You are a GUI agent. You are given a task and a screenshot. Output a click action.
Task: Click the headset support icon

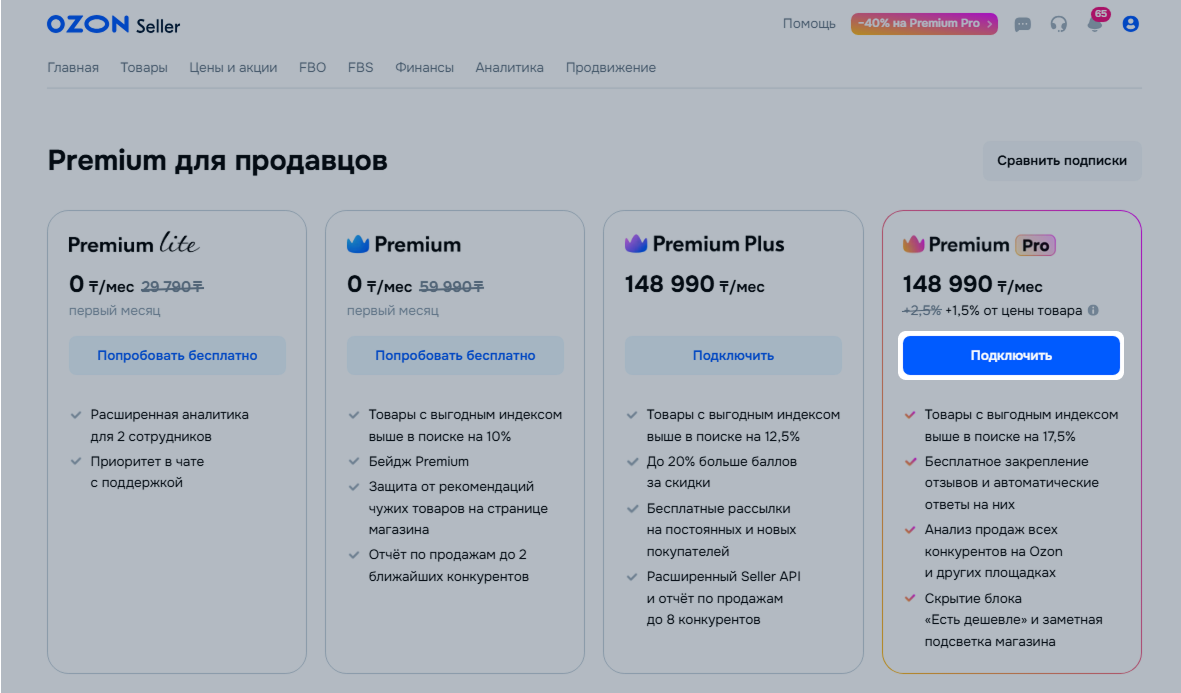point(1059,24)
